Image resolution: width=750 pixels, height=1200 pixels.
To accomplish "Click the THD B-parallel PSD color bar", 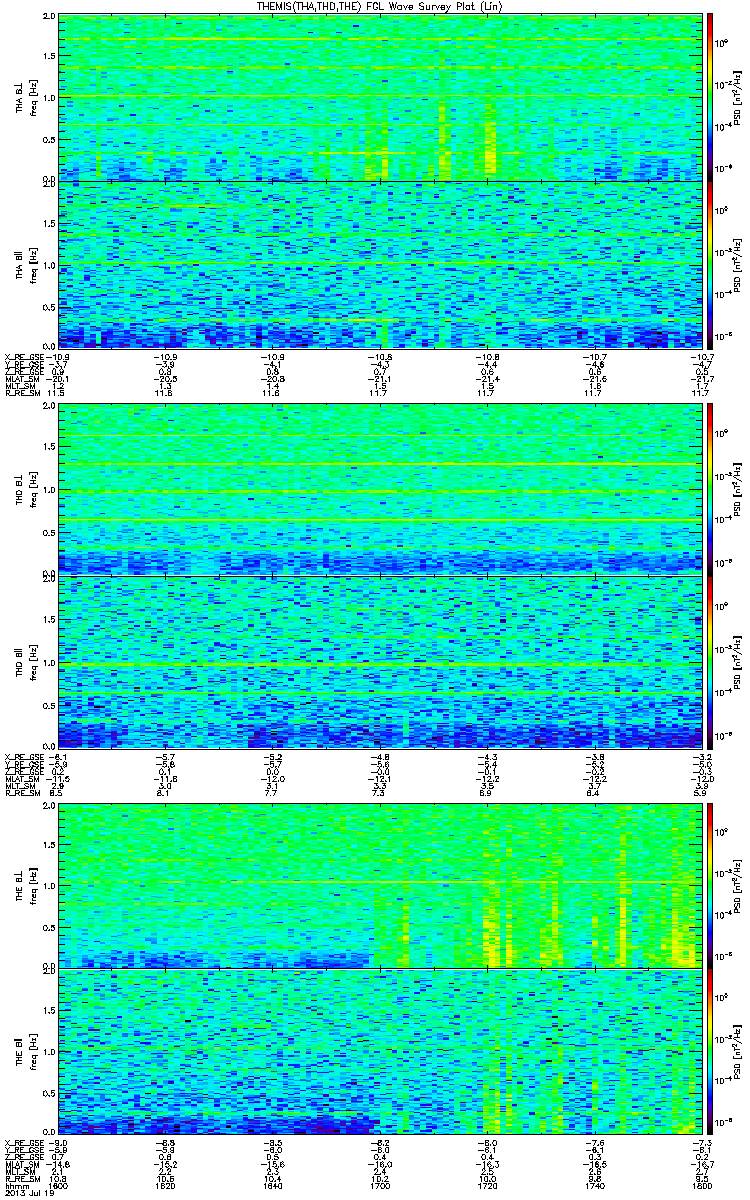I will 711,661.
